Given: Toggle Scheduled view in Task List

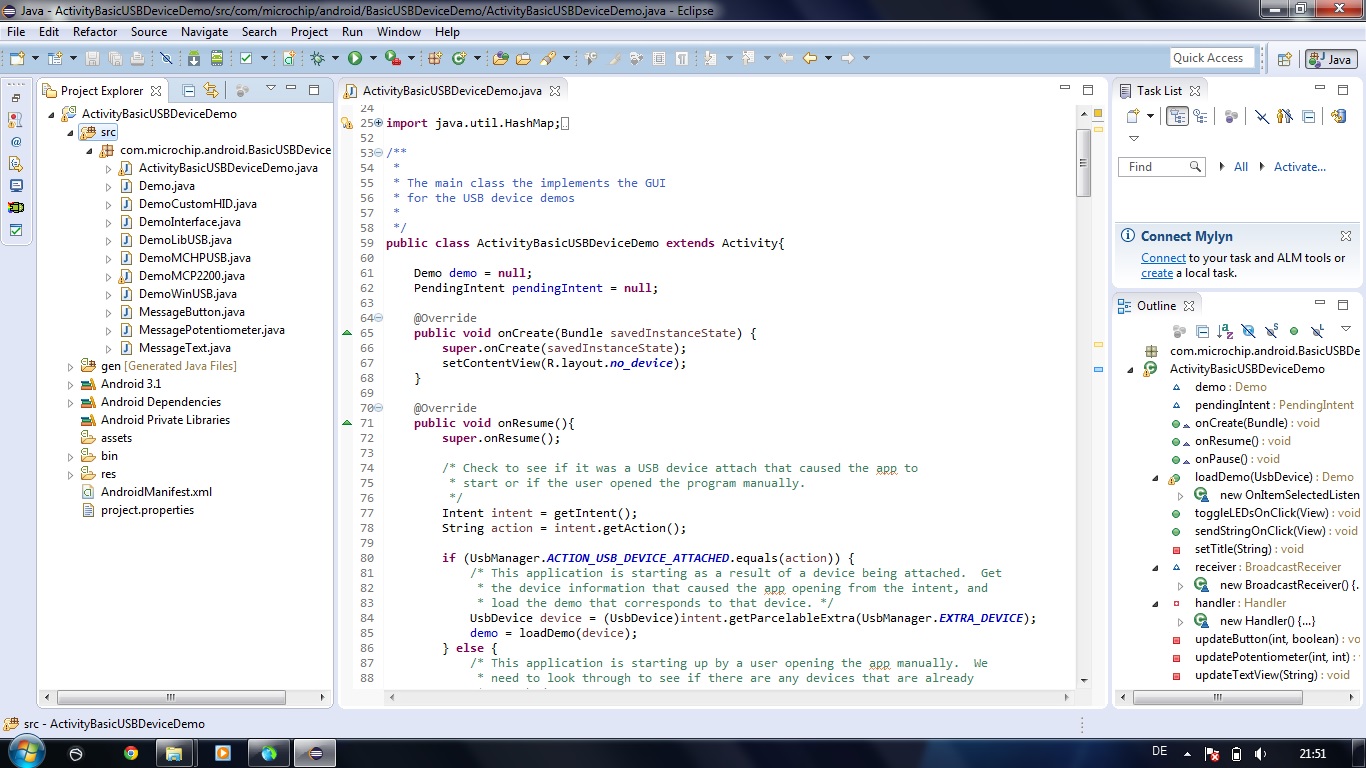Looking at the screenshot, I should 1200,117.
